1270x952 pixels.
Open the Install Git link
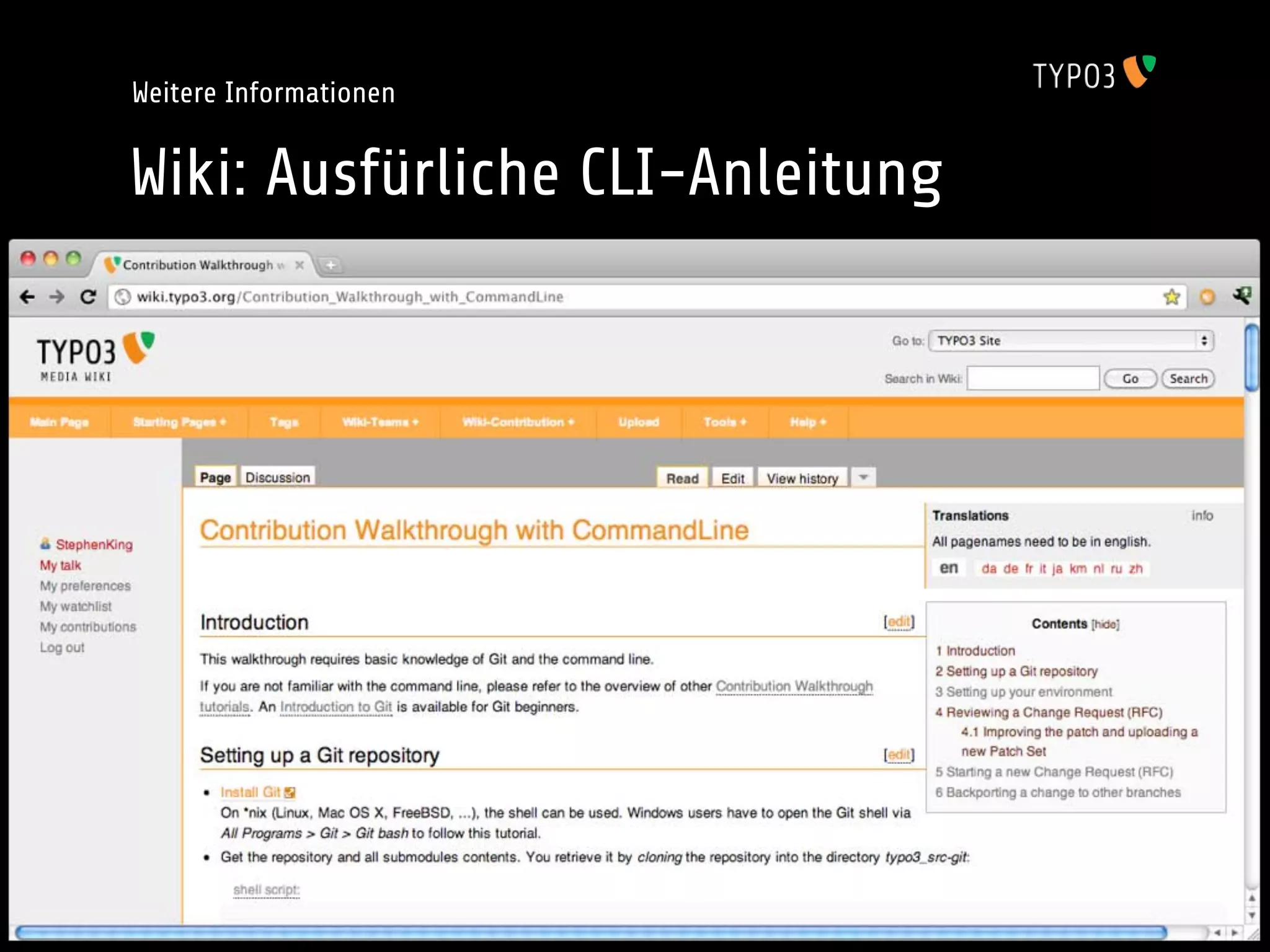click(x=251, y=792)
